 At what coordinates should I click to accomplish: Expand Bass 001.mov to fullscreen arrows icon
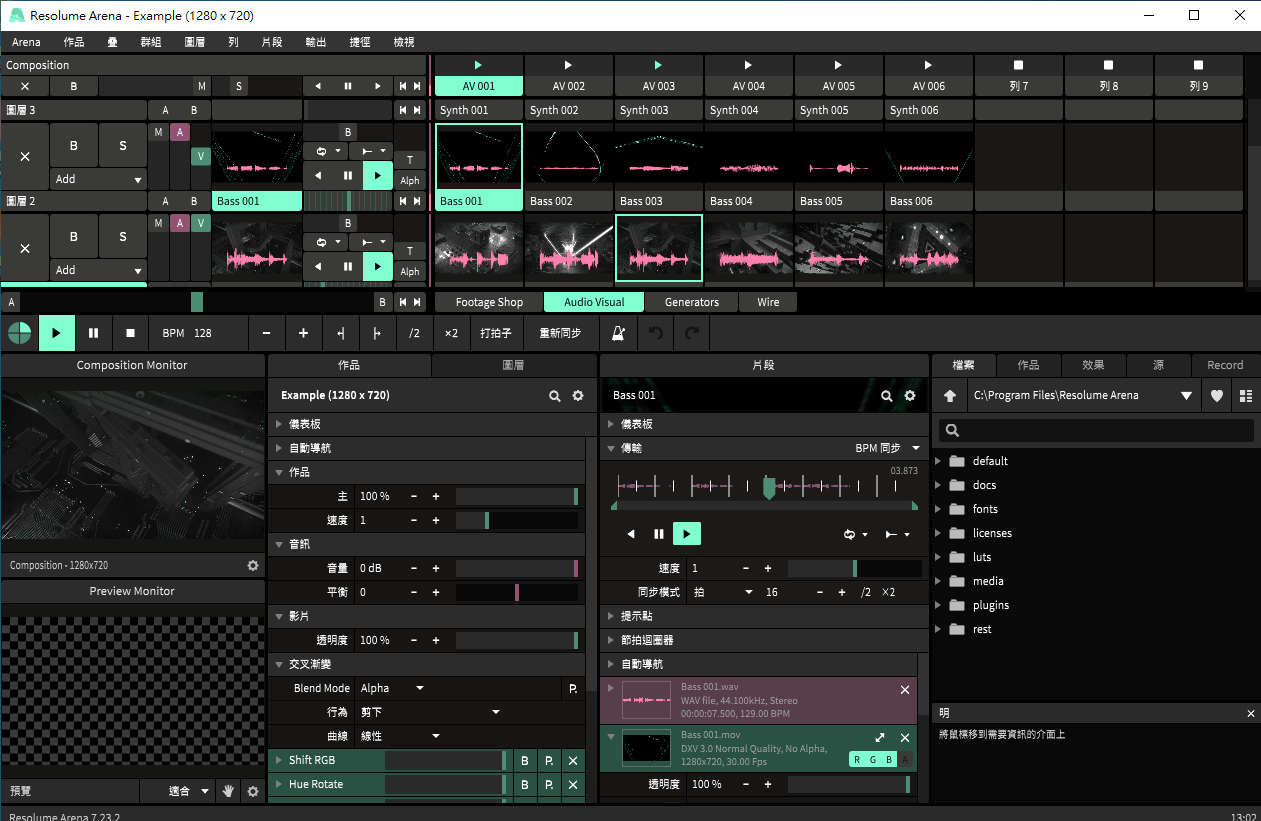pos(880,738)
